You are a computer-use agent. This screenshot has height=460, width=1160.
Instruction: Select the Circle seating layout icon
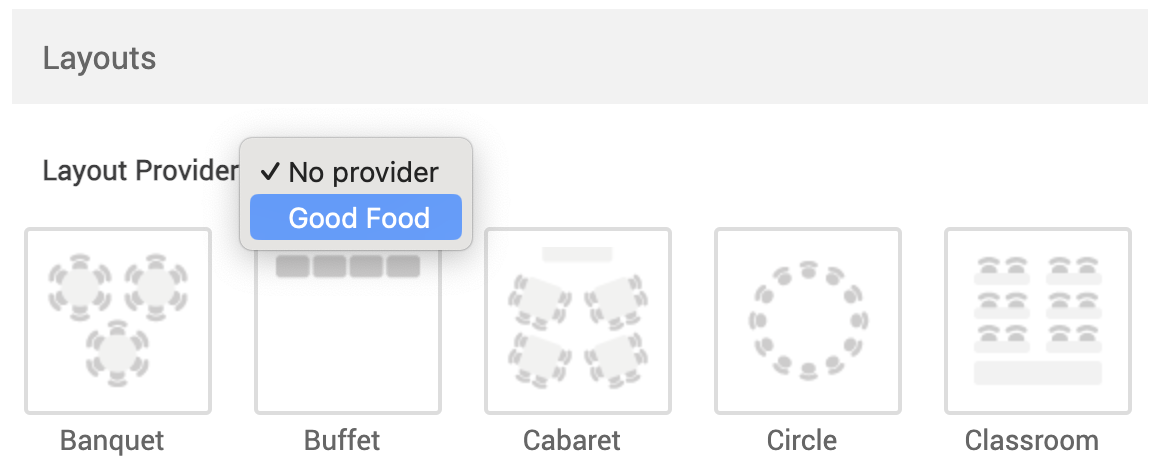click(808, 320)
